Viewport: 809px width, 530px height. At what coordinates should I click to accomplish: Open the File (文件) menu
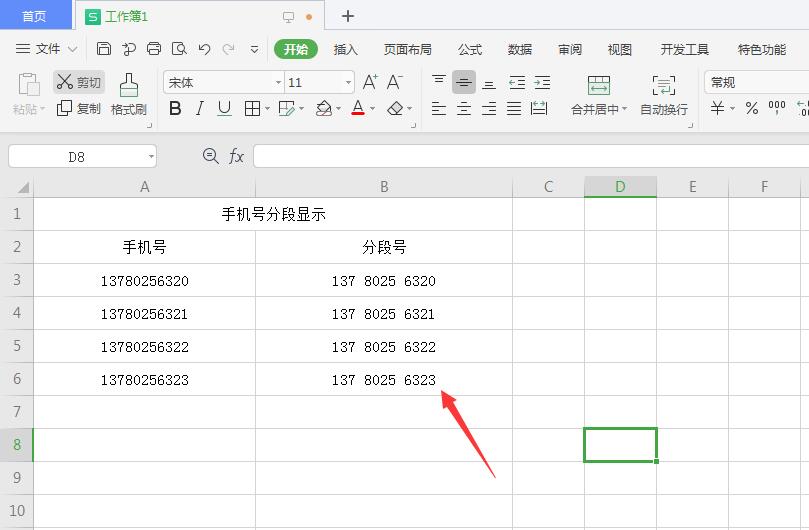click(46, 49)
